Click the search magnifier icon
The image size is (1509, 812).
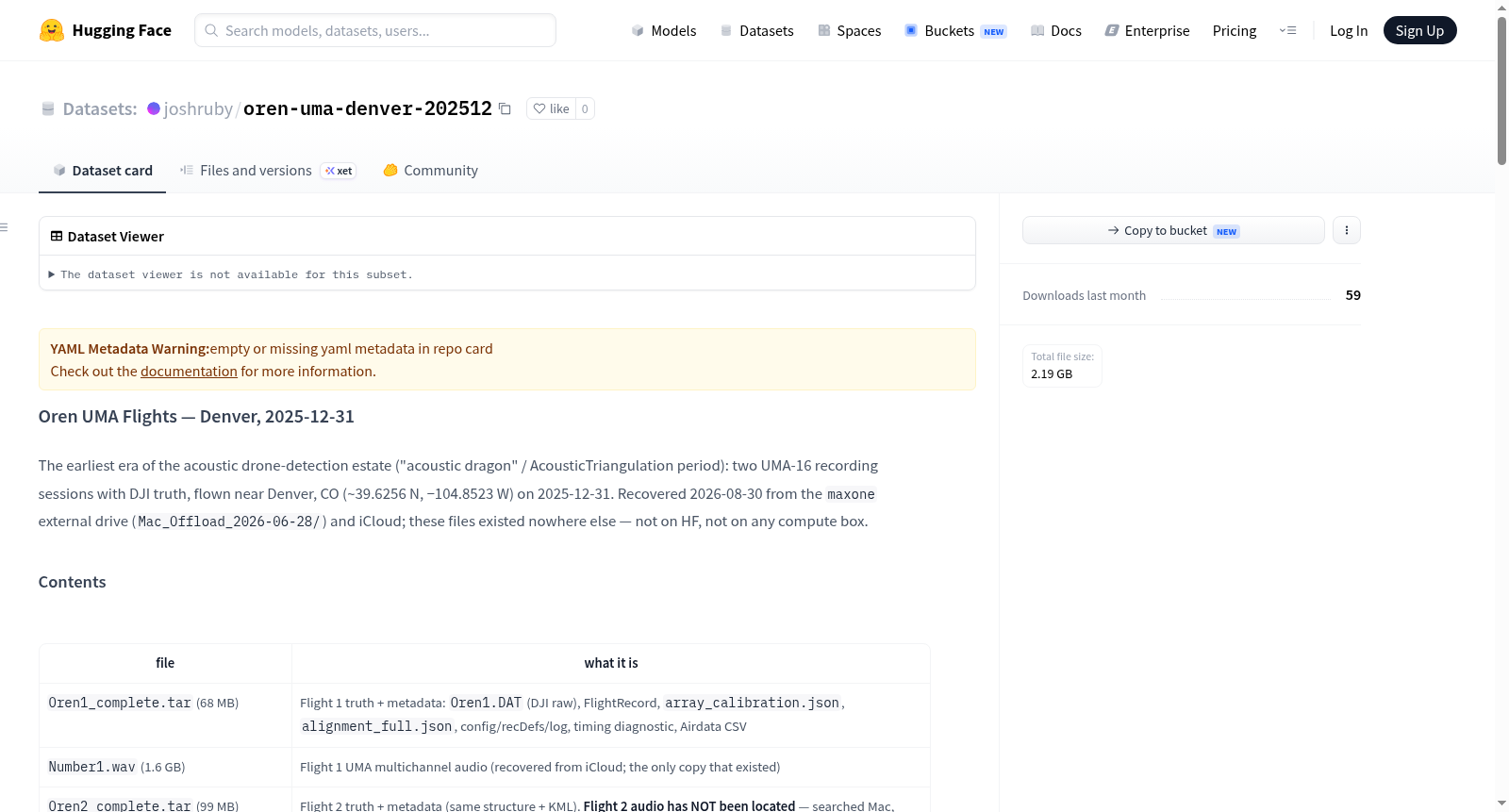212,30
